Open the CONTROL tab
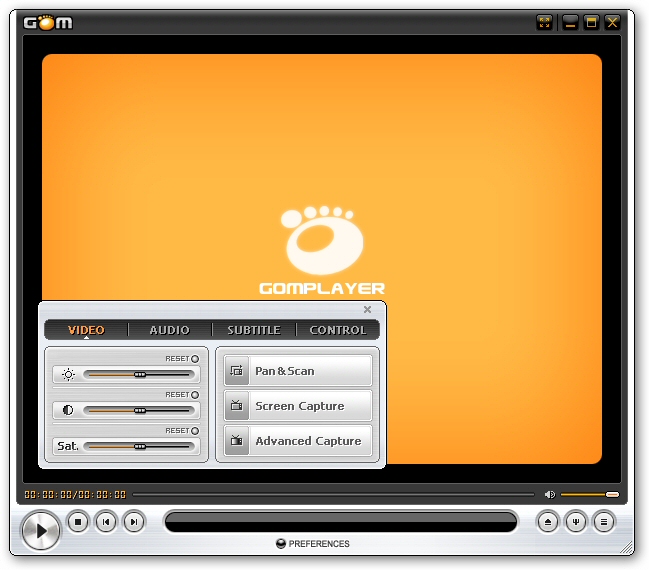Image resolution: width=649 pixels, height=570 pixels. tap(338, 330)
